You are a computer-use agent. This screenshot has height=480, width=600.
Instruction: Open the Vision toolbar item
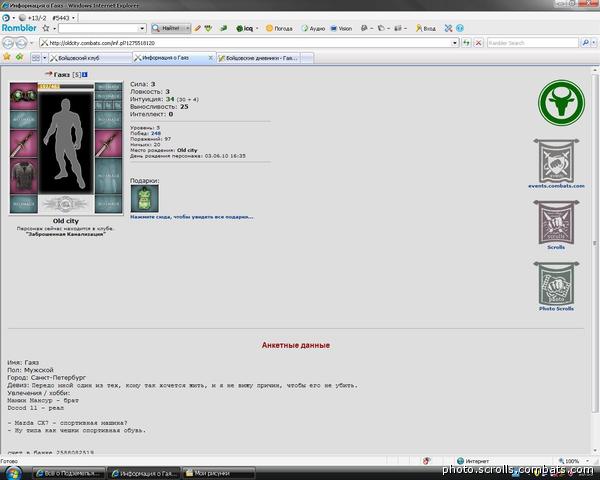point(341,28)
